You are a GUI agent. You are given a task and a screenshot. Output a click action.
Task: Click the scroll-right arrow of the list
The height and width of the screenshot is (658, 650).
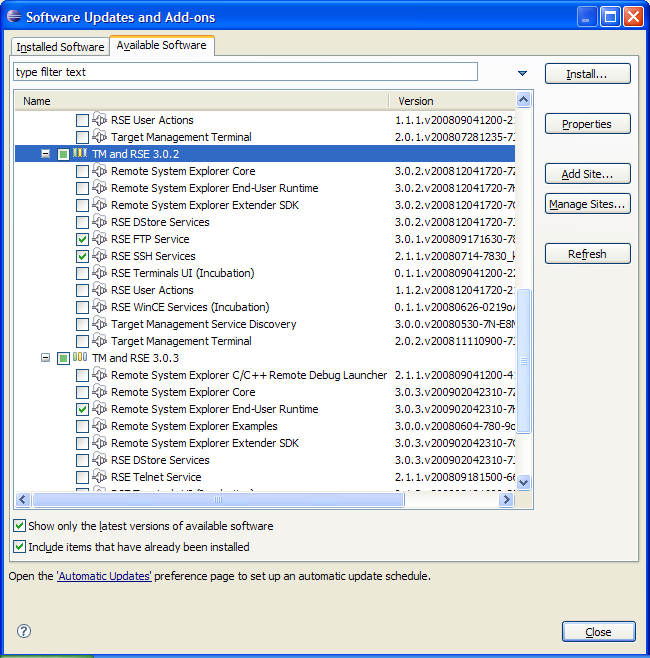click(x=506, y=499)
